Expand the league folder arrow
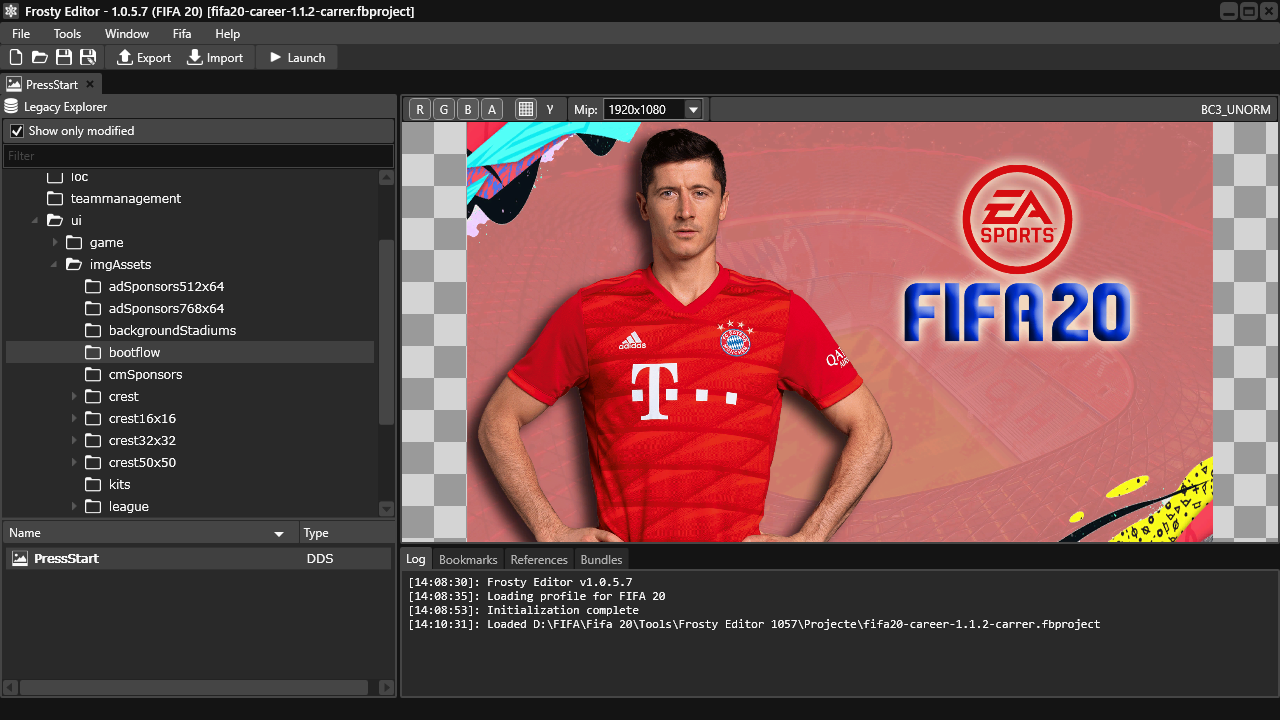Image resolution: width=1280 pixels, height=720 pixels. [x=74, y=506]
